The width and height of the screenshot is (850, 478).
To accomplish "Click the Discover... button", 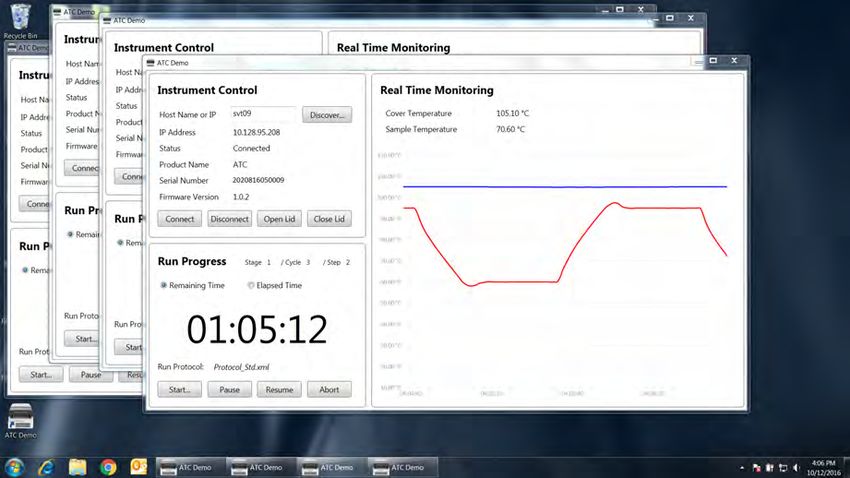I will pyautogui.click(x=327, y=115).
